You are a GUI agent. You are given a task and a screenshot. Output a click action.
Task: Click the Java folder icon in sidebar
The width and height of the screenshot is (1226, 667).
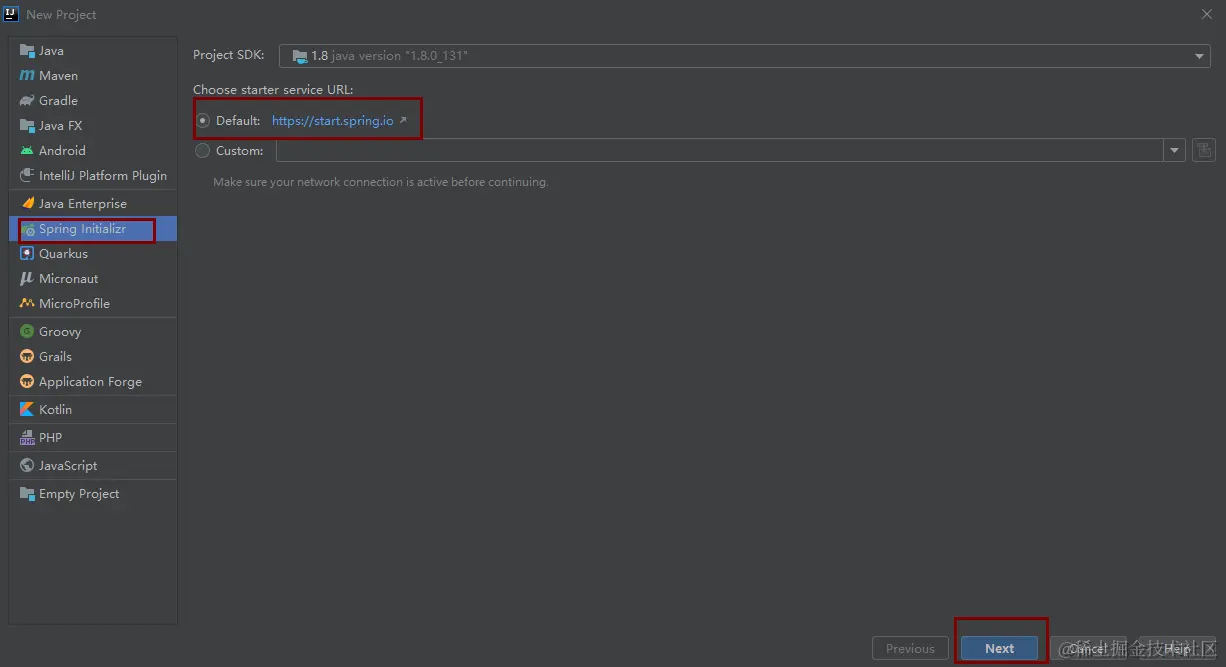click(x=27, y=50)
